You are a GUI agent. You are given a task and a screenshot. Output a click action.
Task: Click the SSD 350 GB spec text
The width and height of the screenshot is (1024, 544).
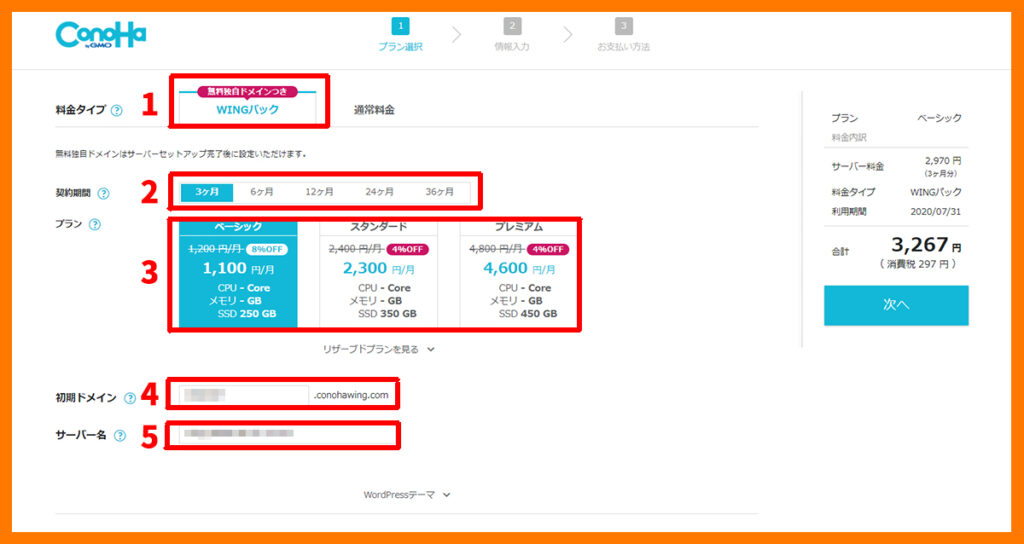point(387,314)
